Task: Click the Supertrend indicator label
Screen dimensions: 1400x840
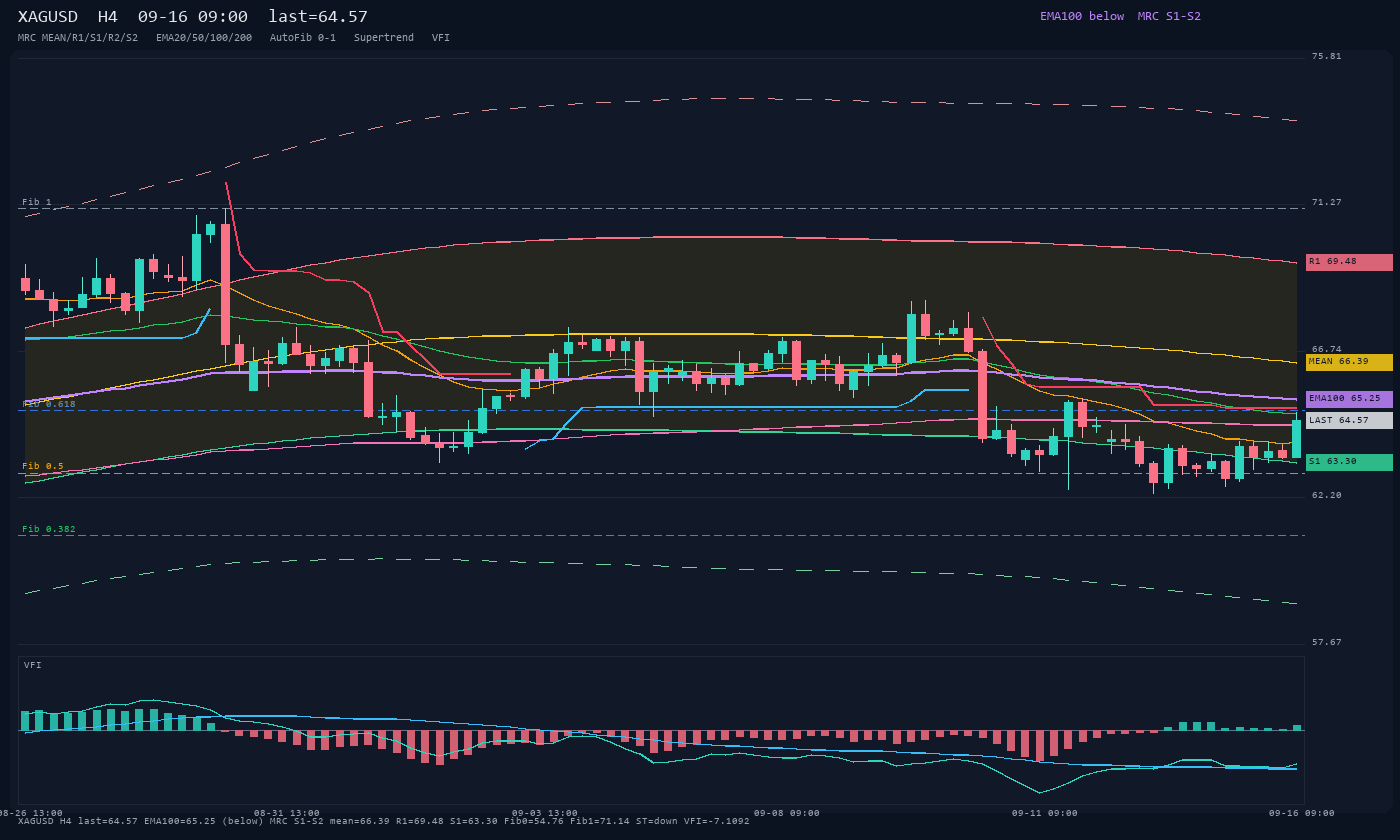Action: tap(384, 38)
